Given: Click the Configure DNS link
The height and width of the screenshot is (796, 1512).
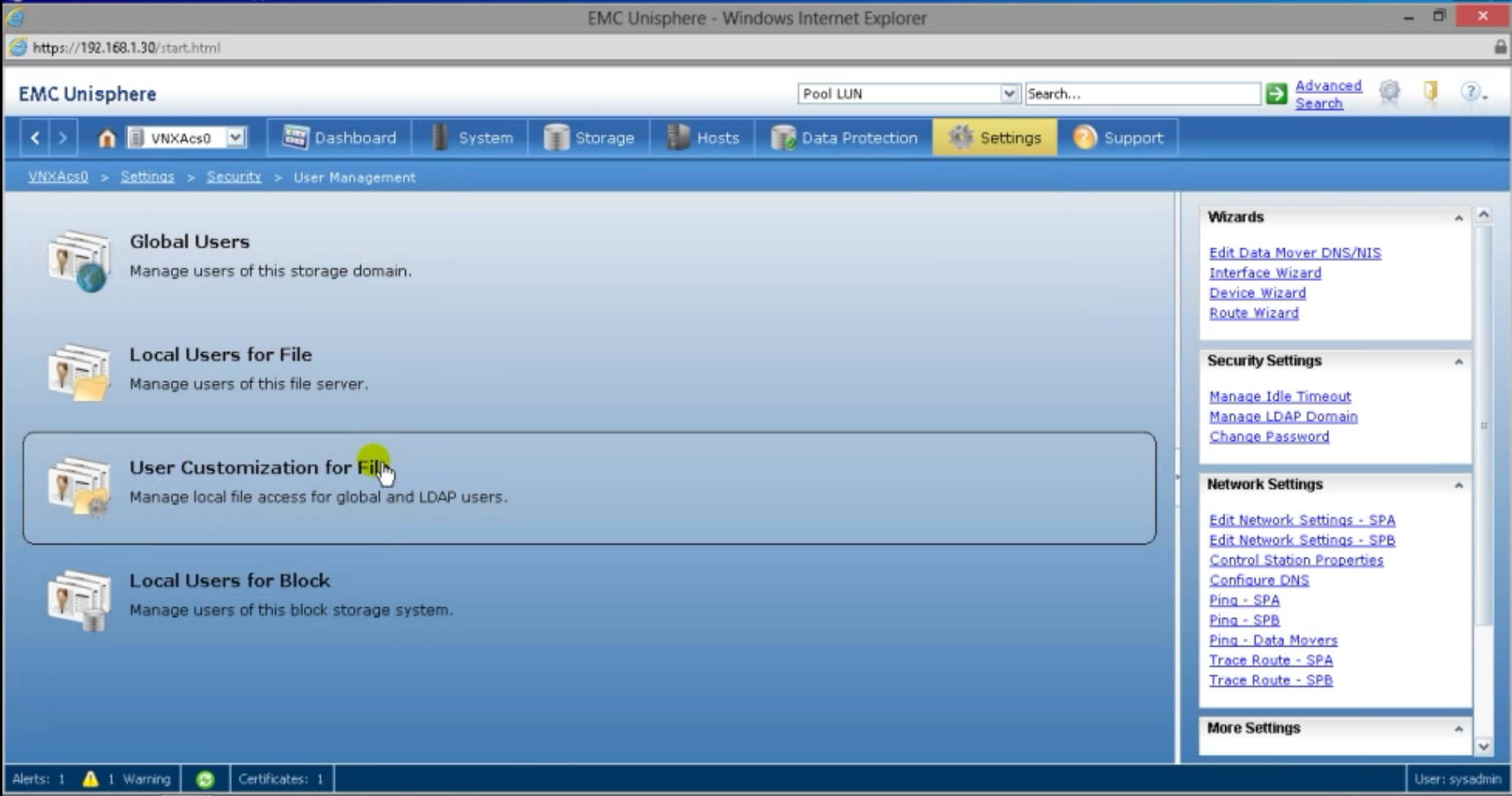Looking at the screenshot, I should click(1259, 580).
